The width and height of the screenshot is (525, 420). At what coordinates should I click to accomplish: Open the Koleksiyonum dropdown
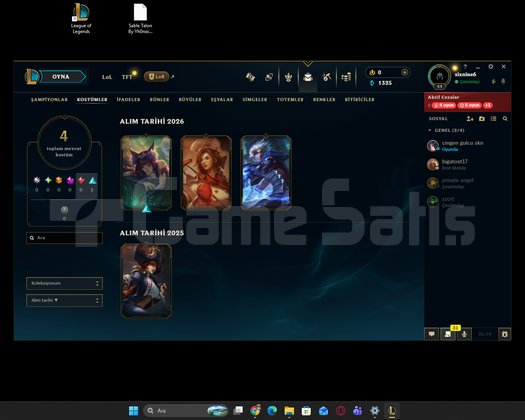pyautogui.click(x=64, y=283)
